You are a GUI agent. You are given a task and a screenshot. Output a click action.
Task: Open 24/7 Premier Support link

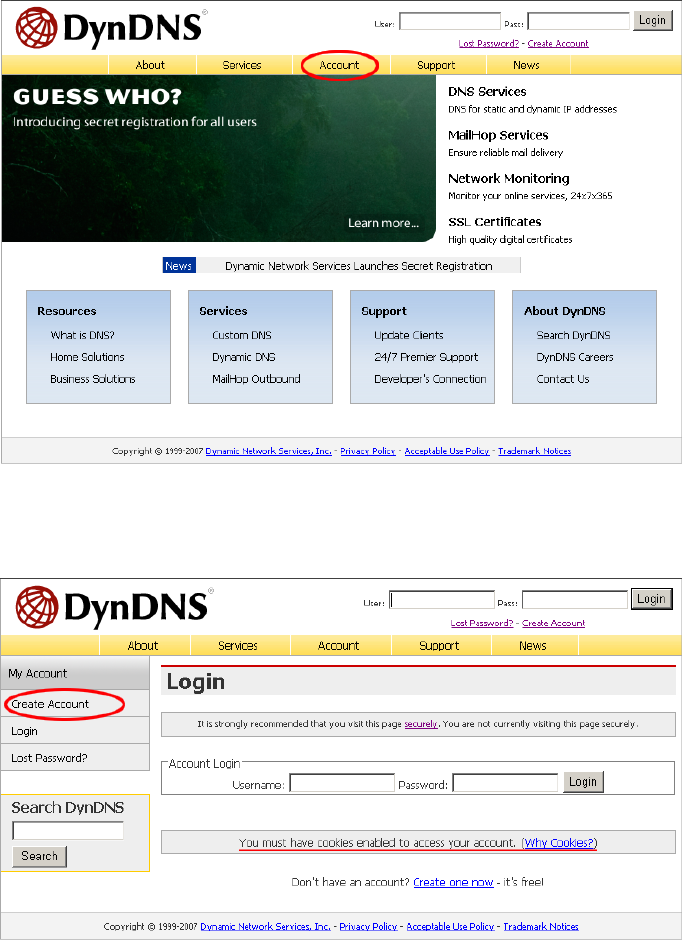coord(426,357)
